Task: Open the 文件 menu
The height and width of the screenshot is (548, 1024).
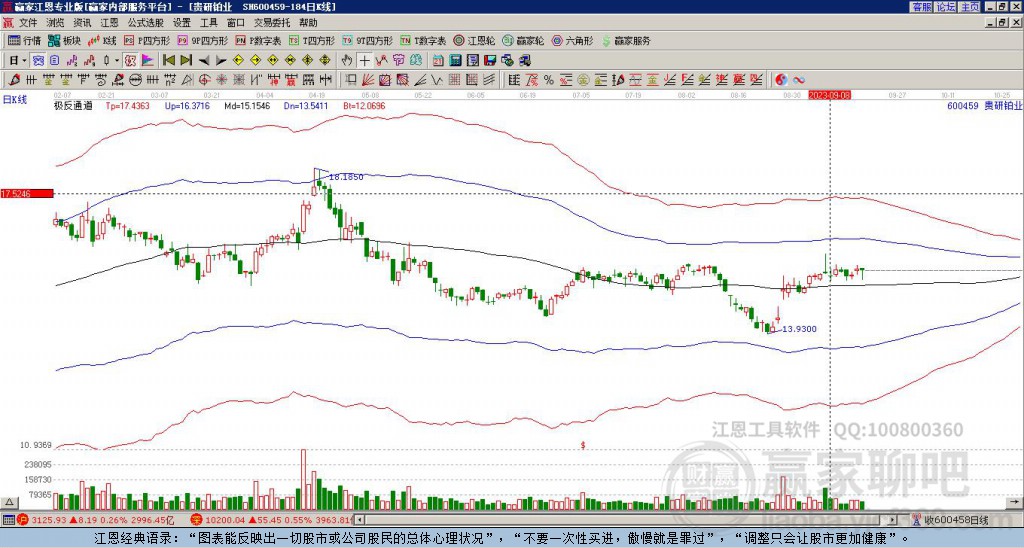Action: click(28, 23)
